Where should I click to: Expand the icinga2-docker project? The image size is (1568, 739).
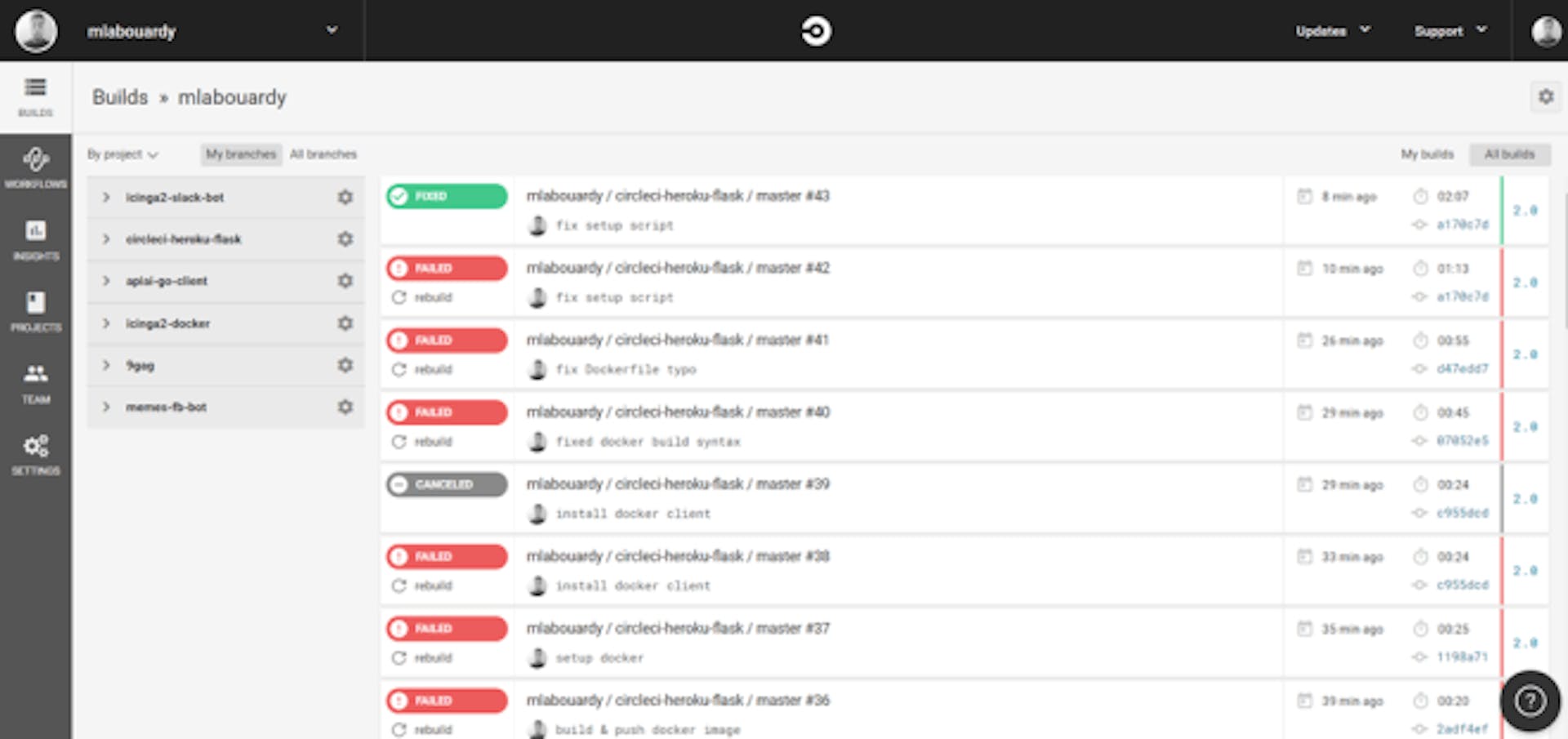(x=105, y=323)
